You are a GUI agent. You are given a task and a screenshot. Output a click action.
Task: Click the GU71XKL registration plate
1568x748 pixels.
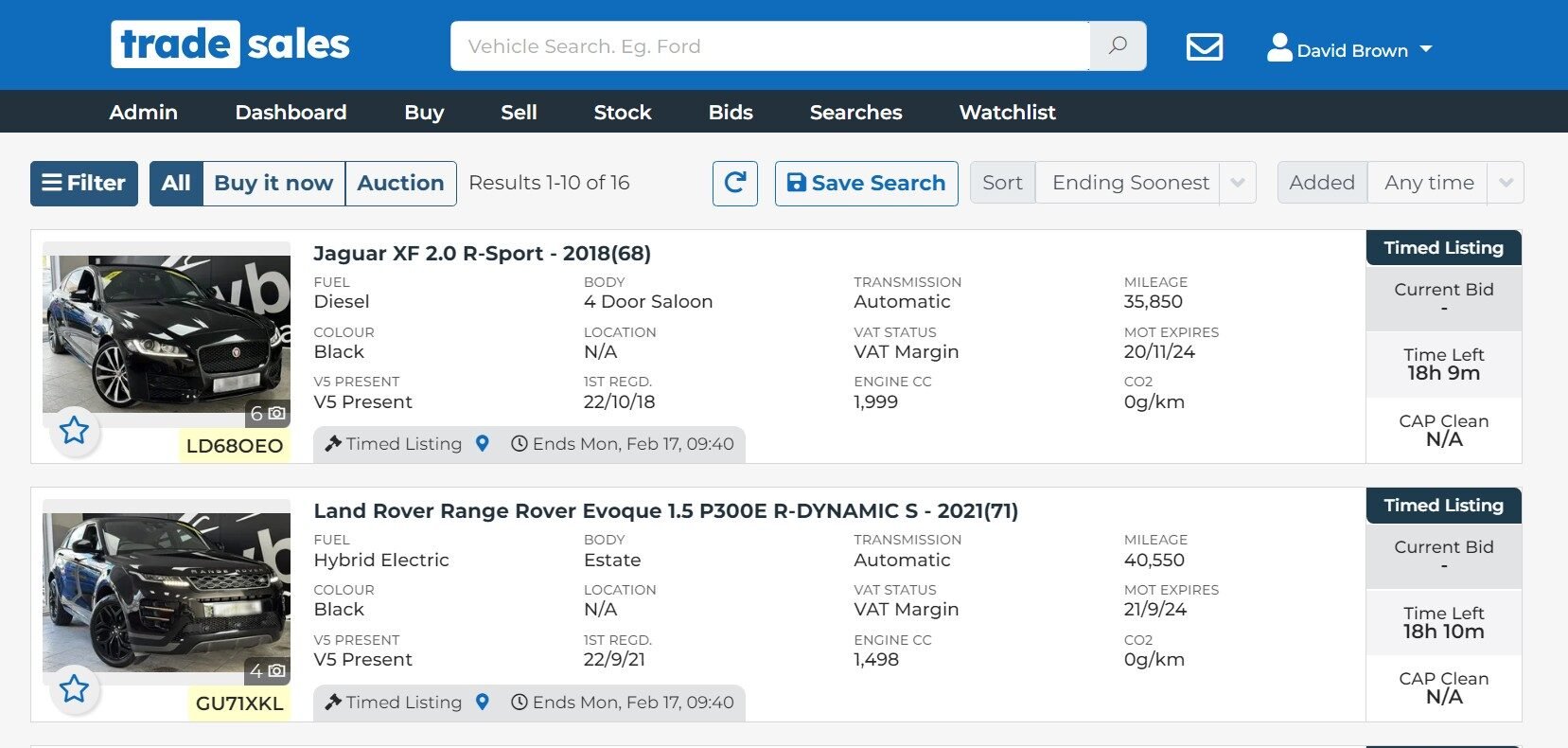point(238,703)
